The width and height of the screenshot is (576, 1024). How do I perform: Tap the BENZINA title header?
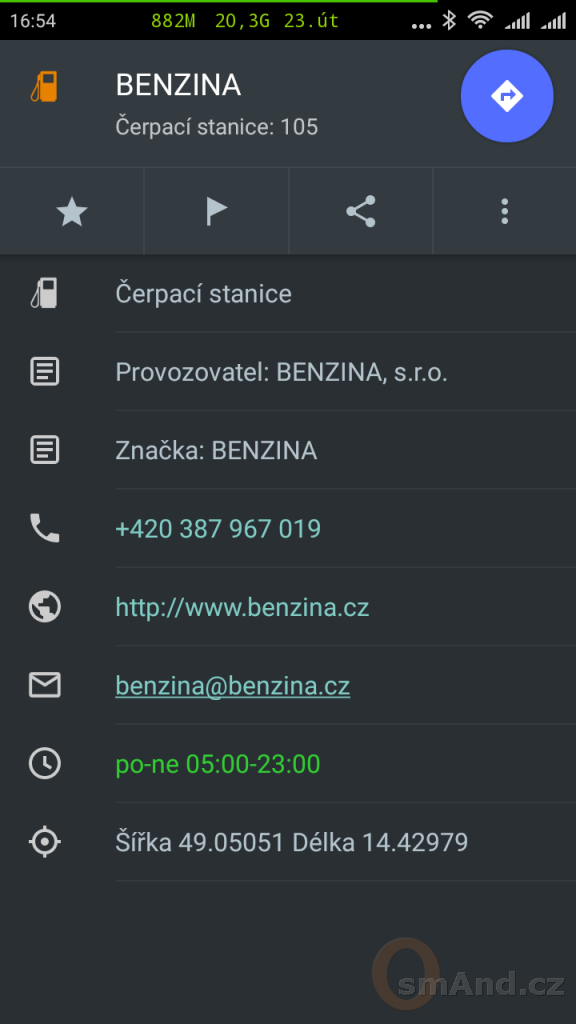pyautogui.click(x=178, y=86)
